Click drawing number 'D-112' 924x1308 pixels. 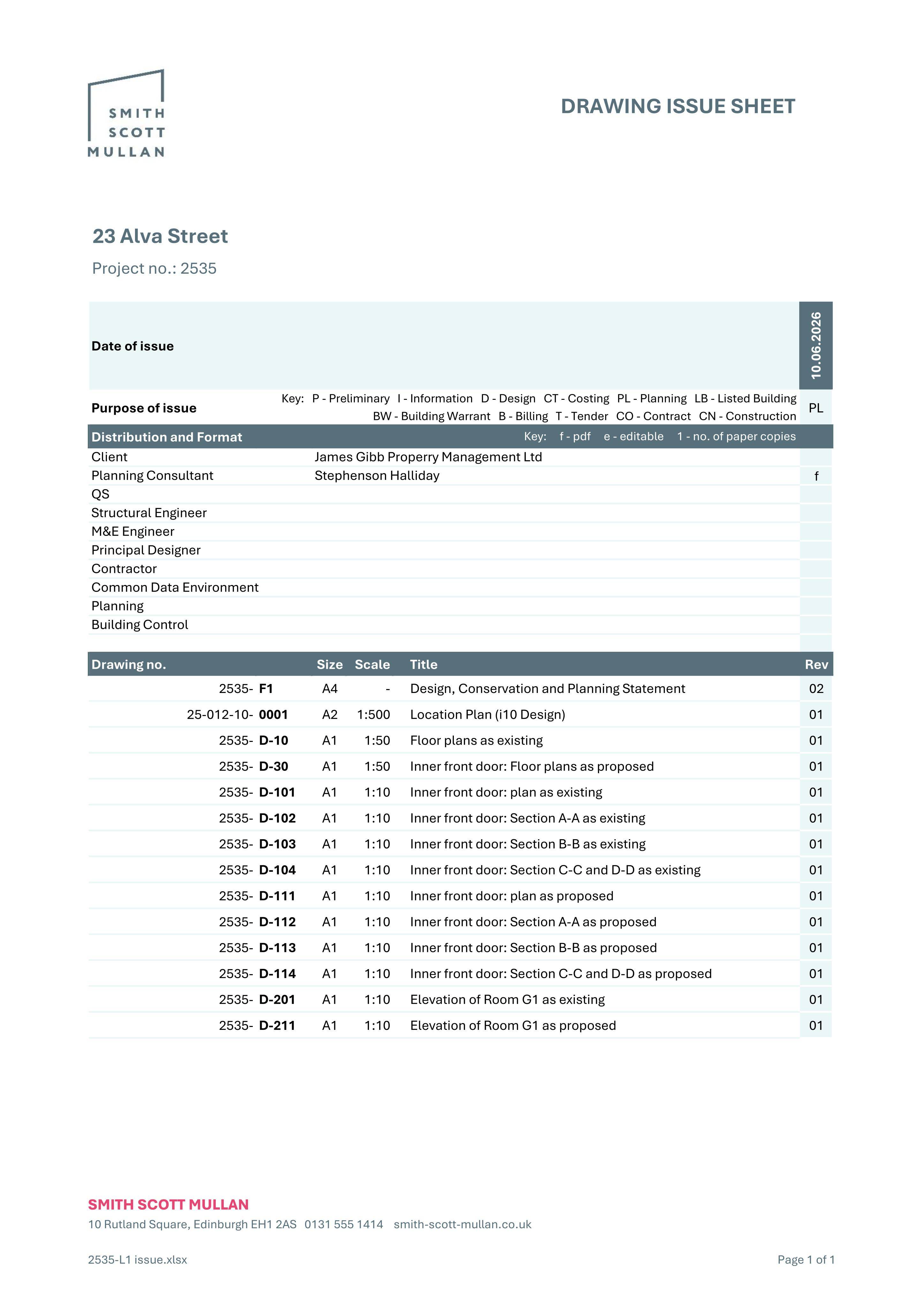(277, 922)
